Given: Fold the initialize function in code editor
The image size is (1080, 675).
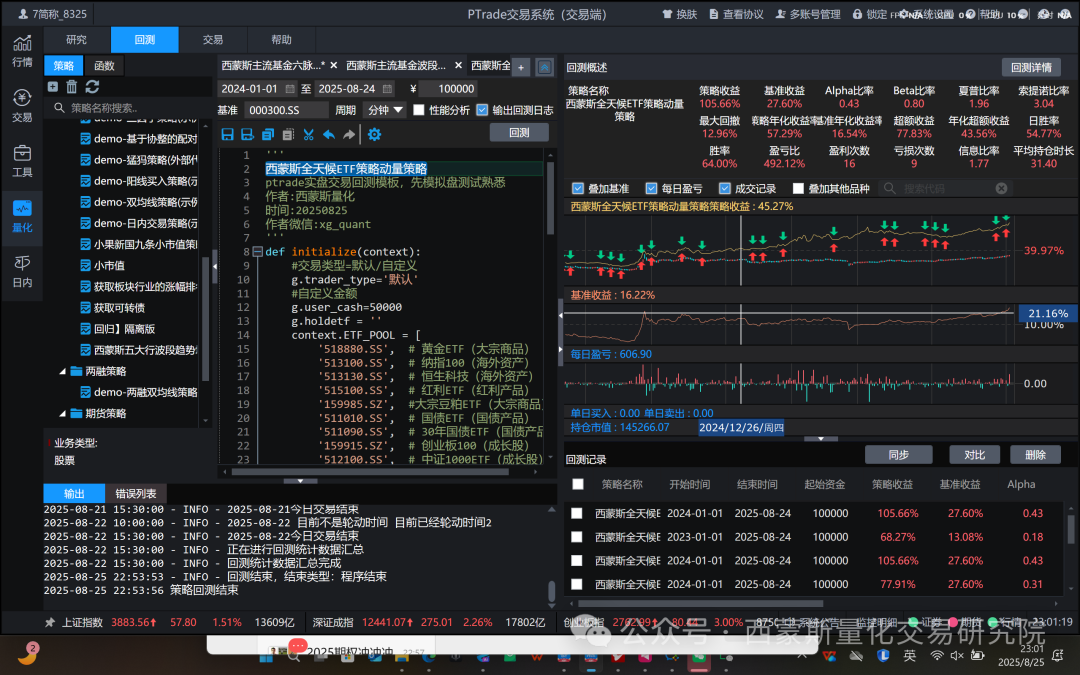Looking at the screenshot, I should click(x=258, y=251).
